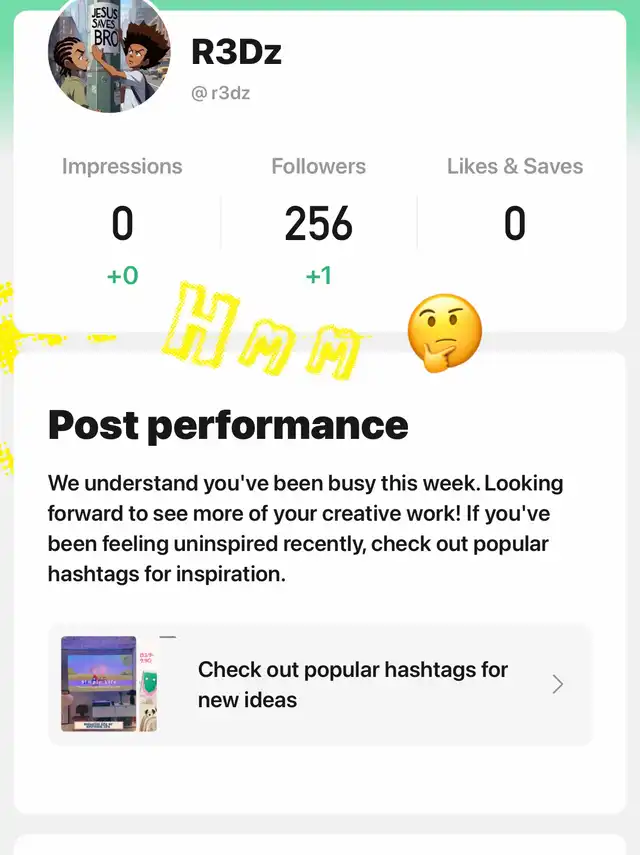Click the "busy this week" description paragraph
This screenshot has height=855, width=640.
(305, 529)
